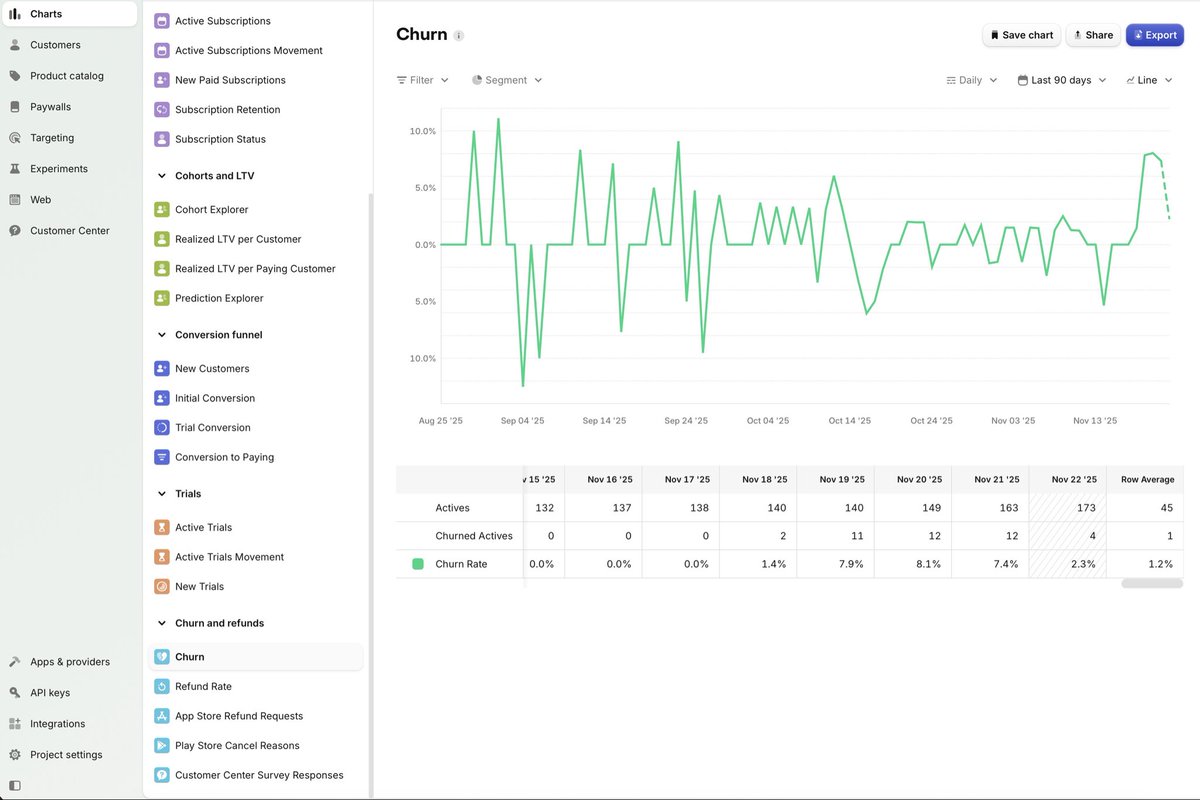The width and height of the screenshot is (1200, 800).
Task: Click the Churned Actives row label
Action: (474, 536)
